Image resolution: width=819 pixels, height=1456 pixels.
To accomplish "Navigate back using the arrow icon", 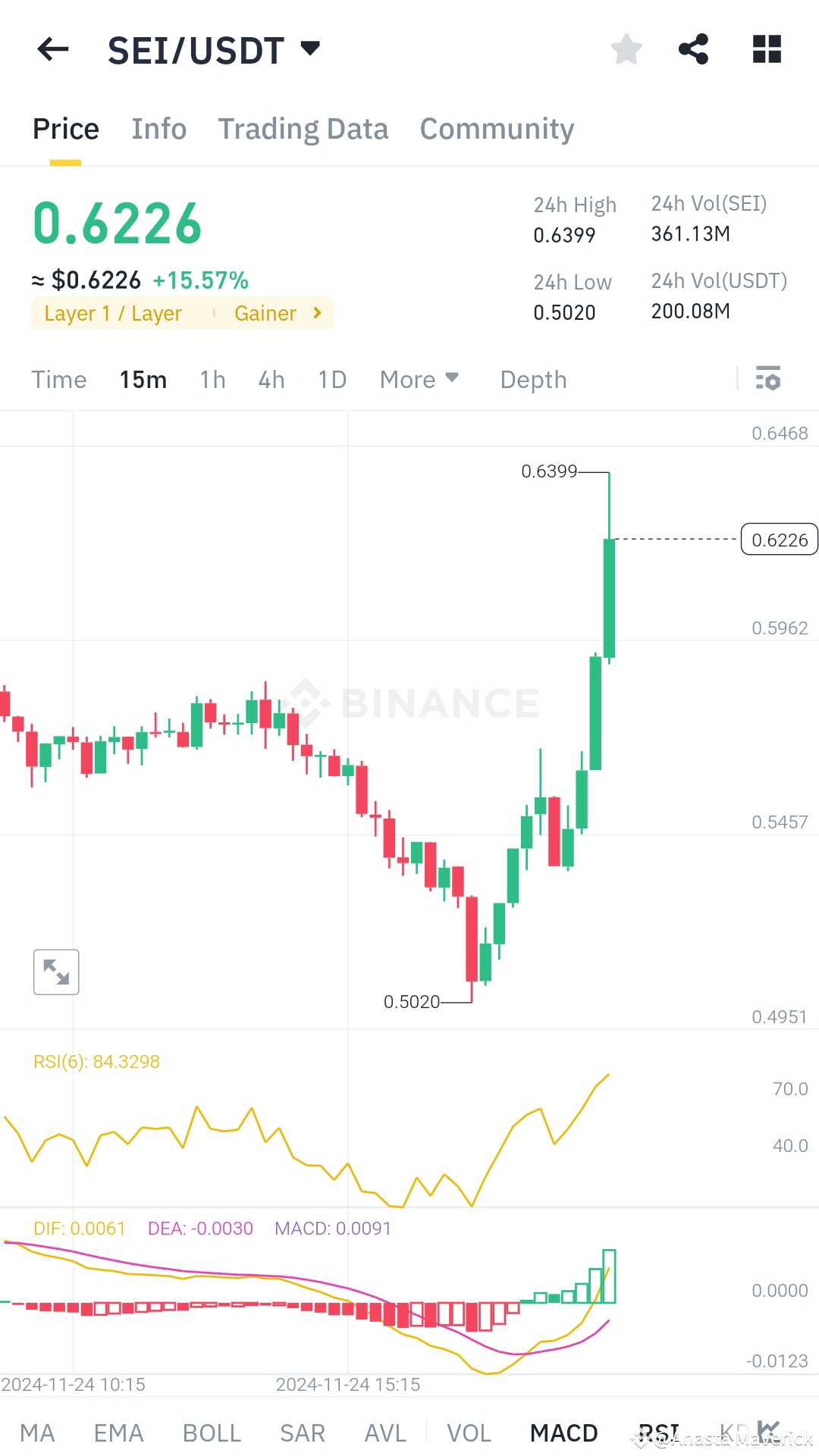I will [52, 49].
